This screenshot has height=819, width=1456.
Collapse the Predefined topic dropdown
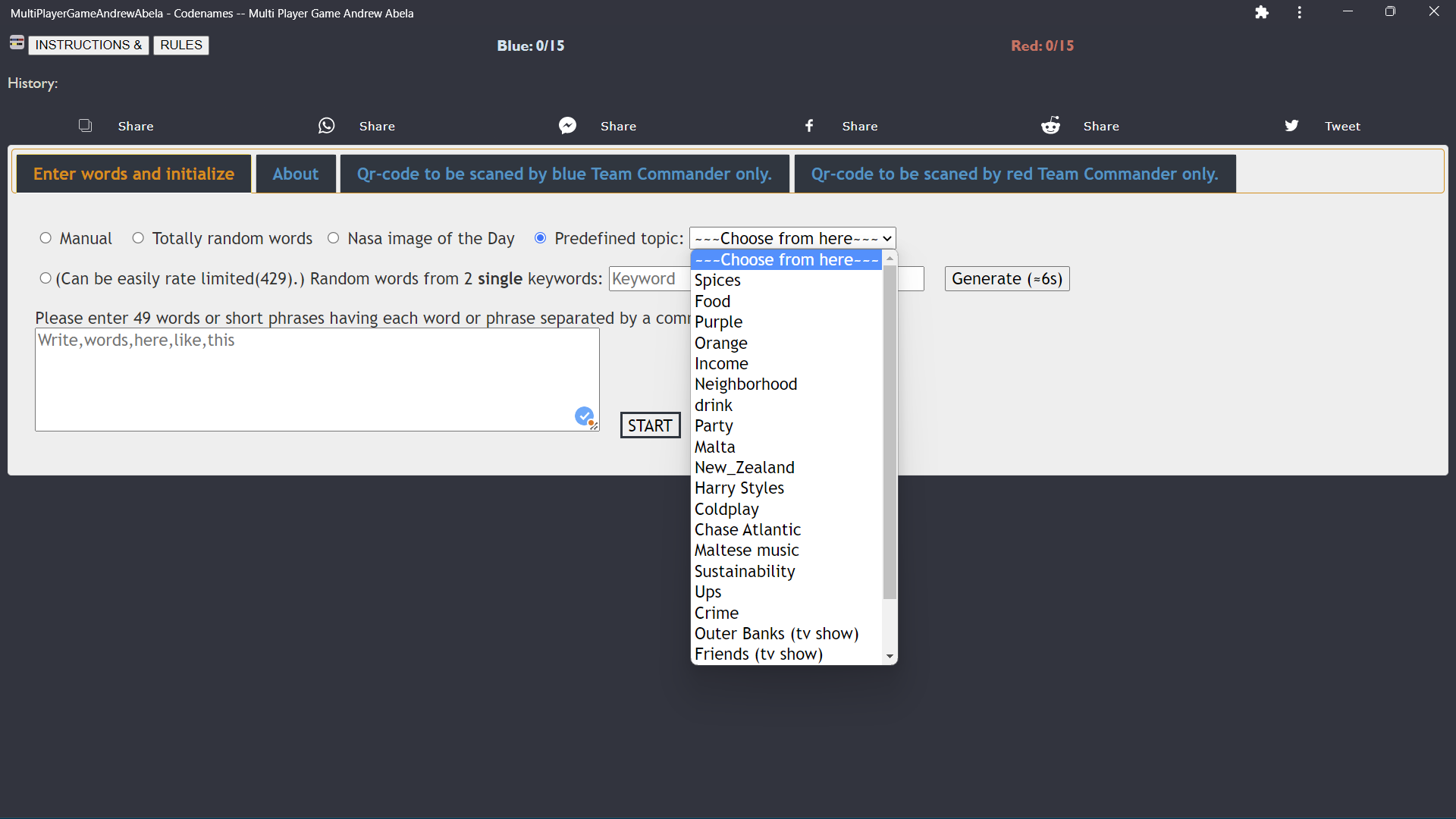[x=792, y=238]
